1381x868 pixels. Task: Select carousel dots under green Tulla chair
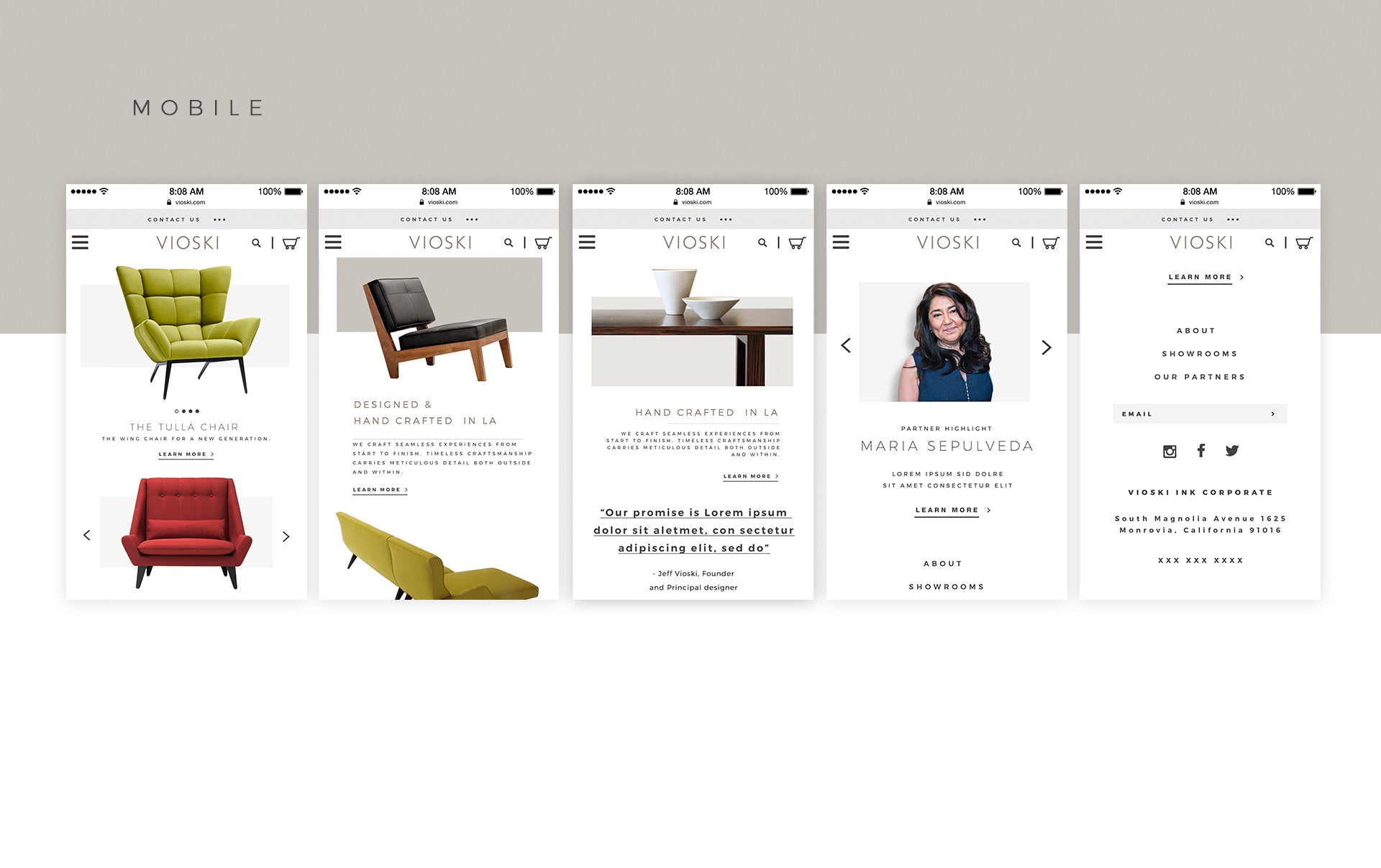187,411
